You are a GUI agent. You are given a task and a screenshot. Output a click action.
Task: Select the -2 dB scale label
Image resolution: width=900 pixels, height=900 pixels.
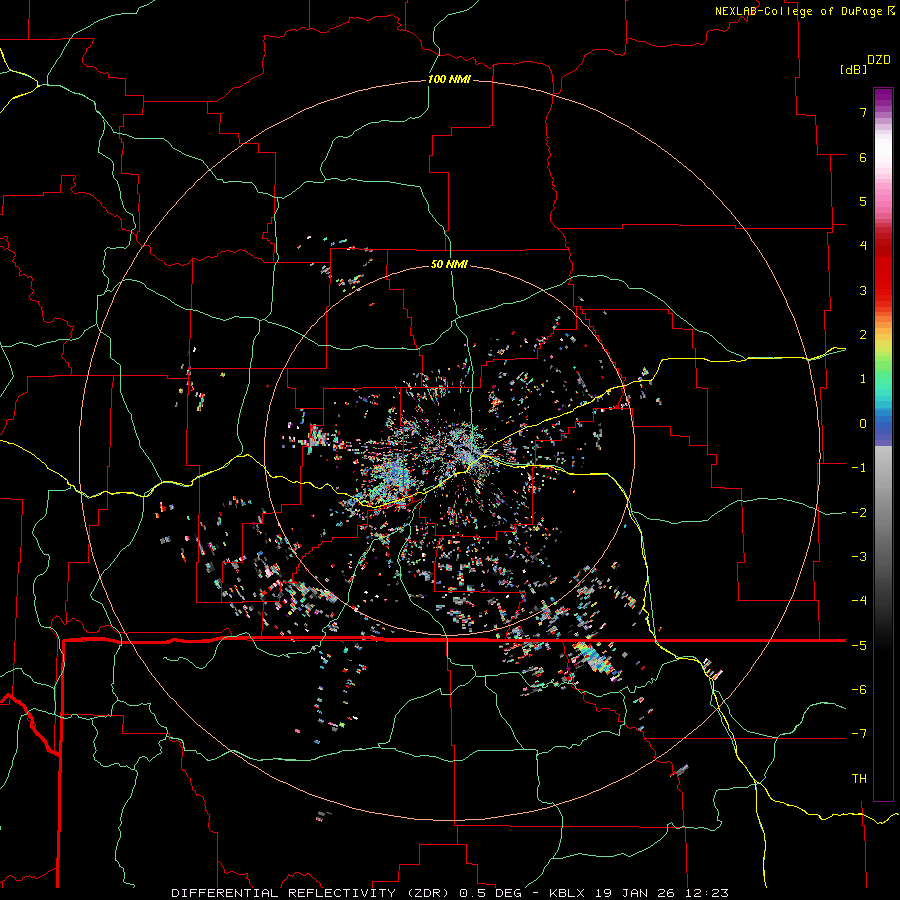pyautogui.click(x=859, y=512)
